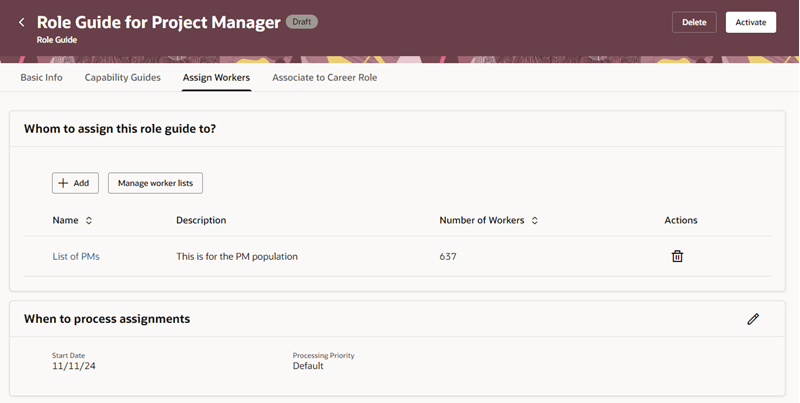Sort by Number of Workers arrows
Screen dimensions: 800x403
[534, 220]
